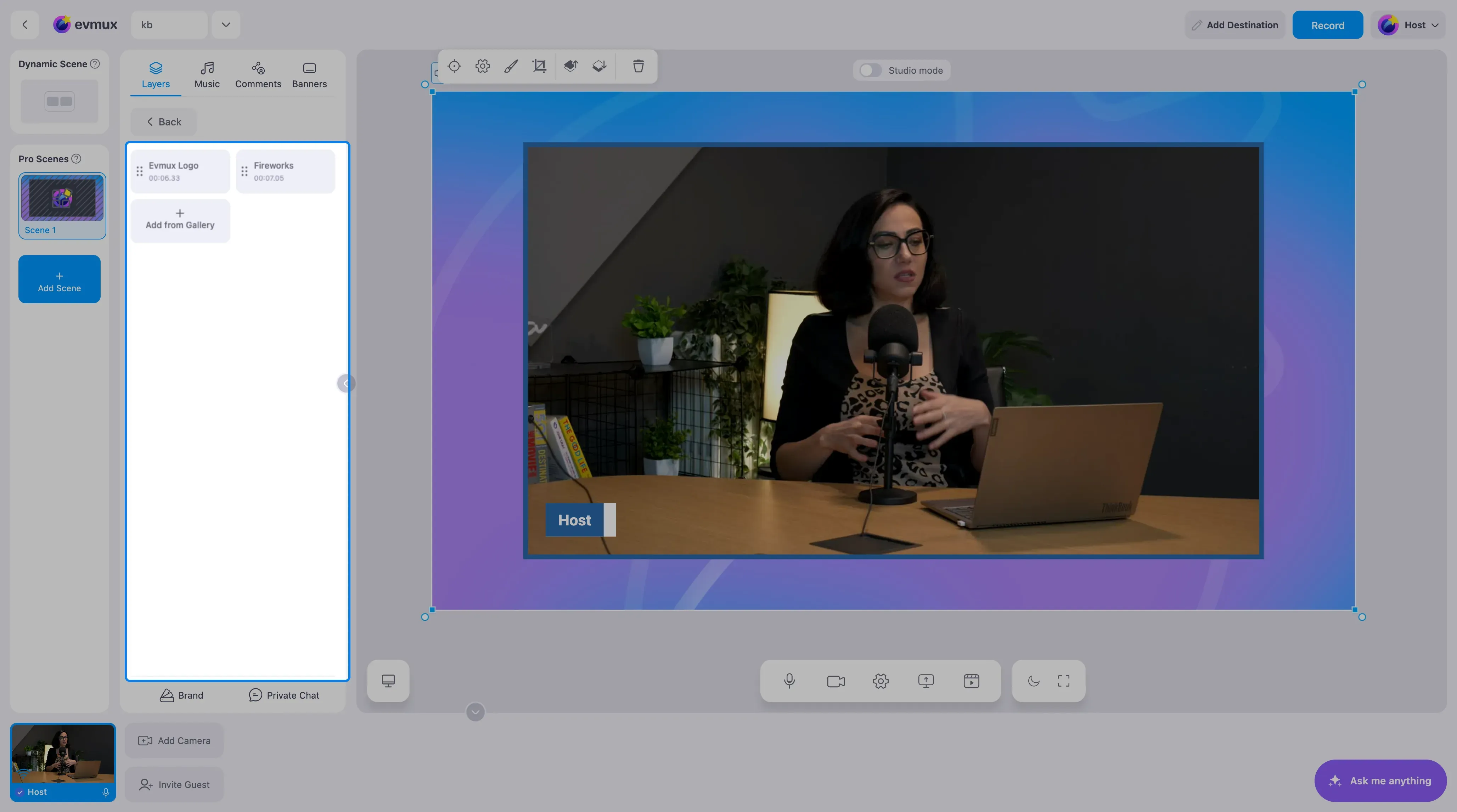Click the bring layer forward icon
This screenshot has height=812, width=1457.
click(x=571, y=66)
